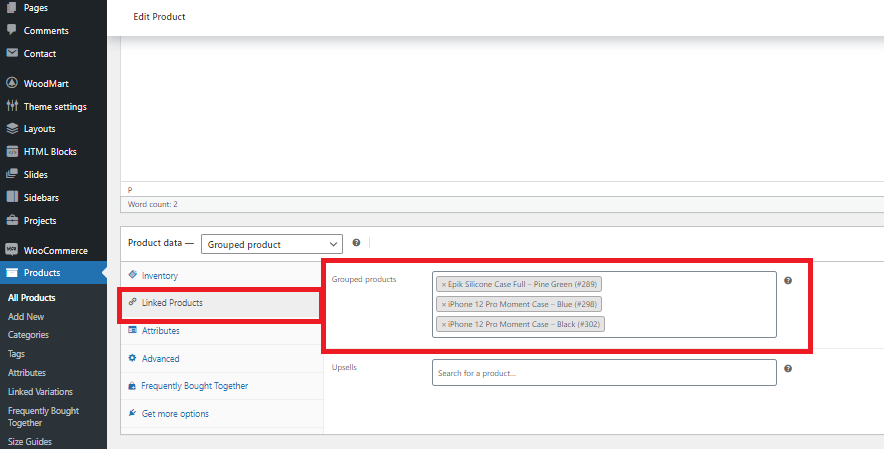Click the Advanced gear icon
Screen dimensions: 884x449
(132, 358)
